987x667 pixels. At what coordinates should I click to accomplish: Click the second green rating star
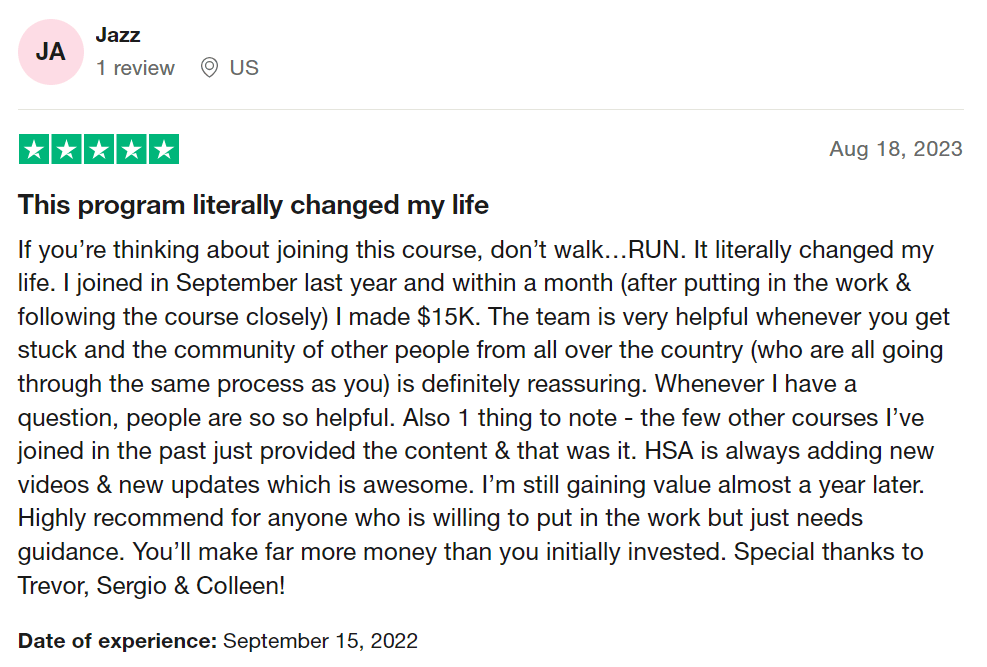[x=67, y=149]
